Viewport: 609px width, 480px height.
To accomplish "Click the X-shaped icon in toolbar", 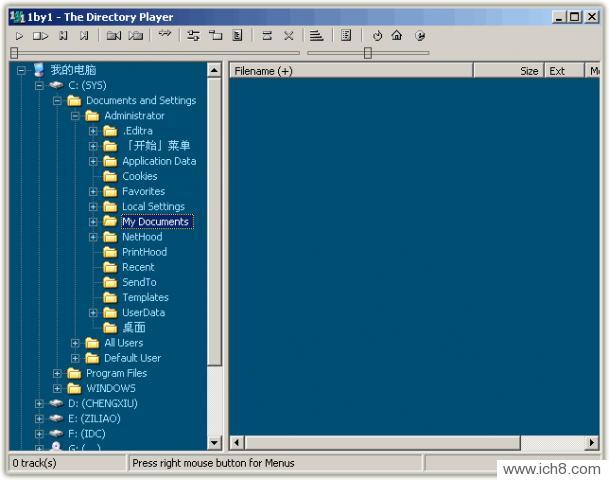I will tap(289, 35).
